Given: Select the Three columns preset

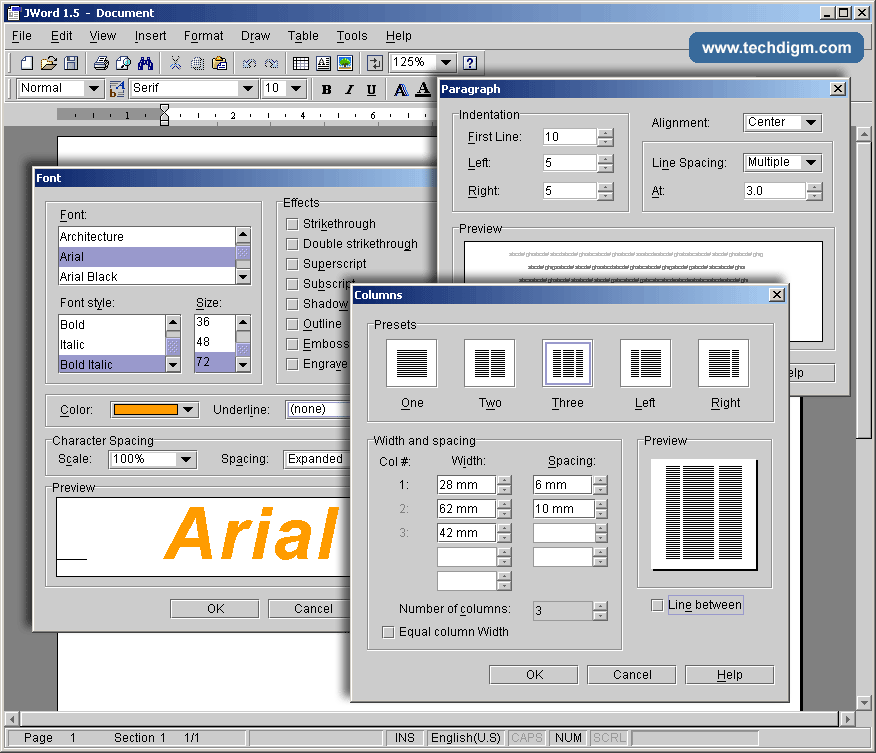Looking at the screenshot, I should click(567, 364).
